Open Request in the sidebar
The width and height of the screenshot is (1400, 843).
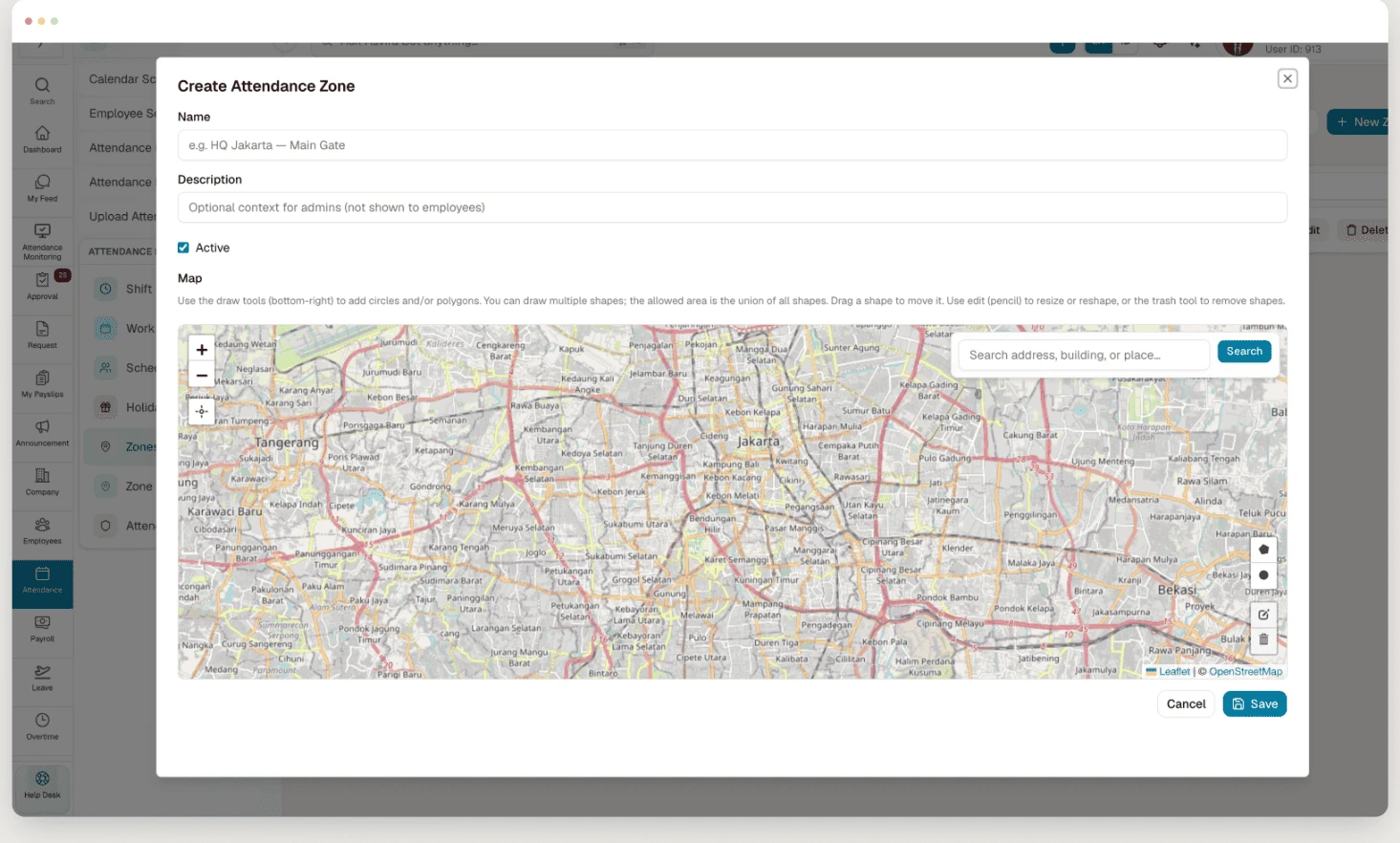42,335
